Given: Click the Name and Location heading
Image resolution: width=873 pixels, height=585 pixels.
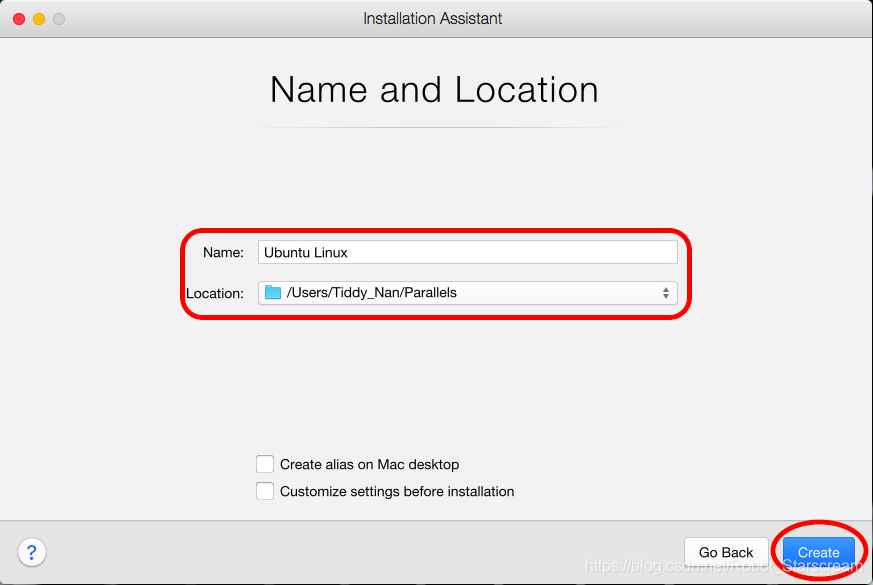Looking at the screenshot, I should click(434, 90).
